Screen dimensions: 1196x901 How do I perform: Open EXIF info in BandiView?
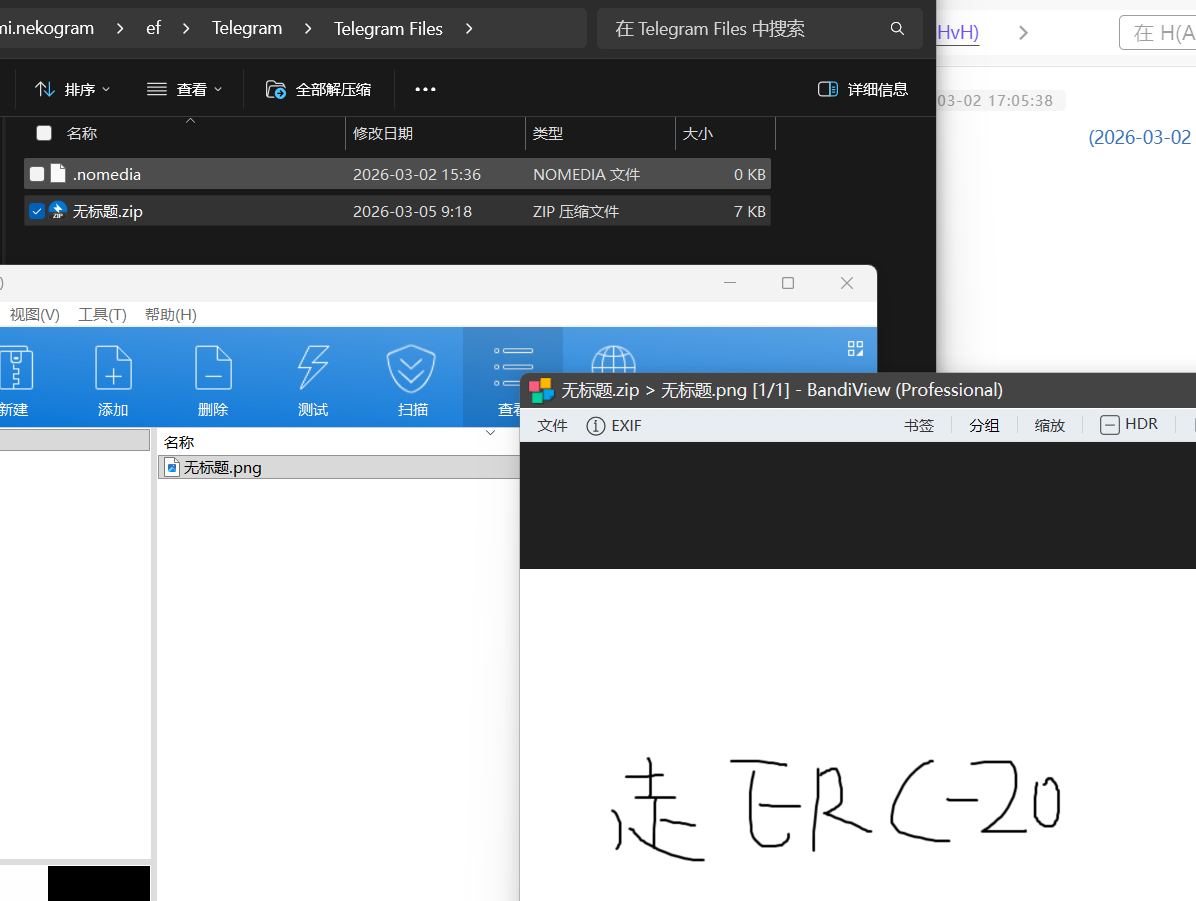614,426
